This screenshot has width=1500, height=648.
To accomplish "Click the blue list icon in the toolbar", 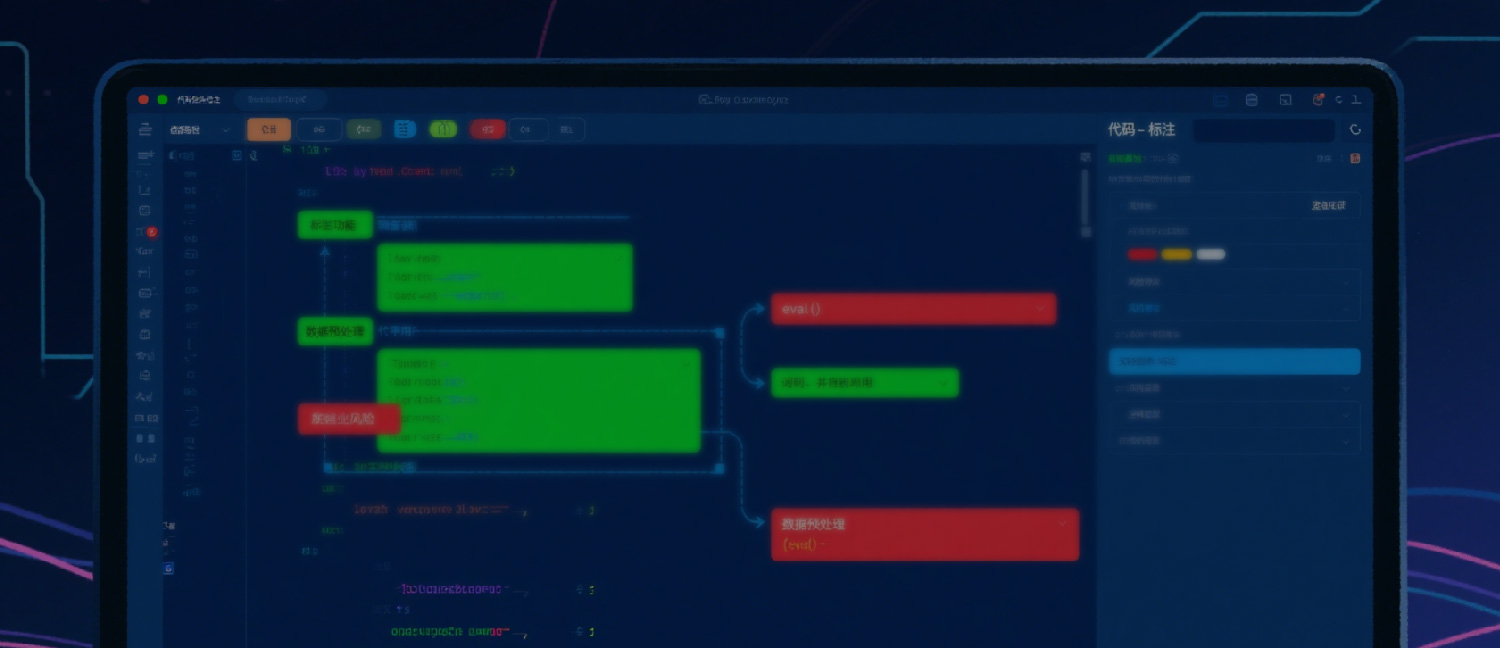I will (404, 129).
